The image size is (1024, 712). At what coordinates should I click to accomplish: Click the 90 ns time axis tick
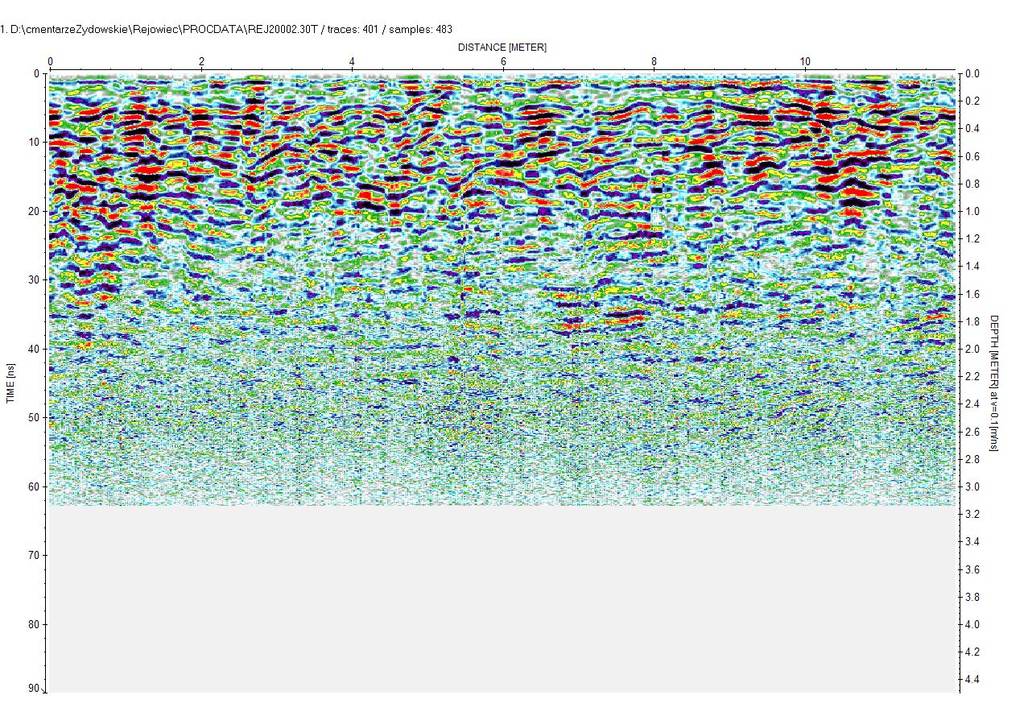(32, 689)
